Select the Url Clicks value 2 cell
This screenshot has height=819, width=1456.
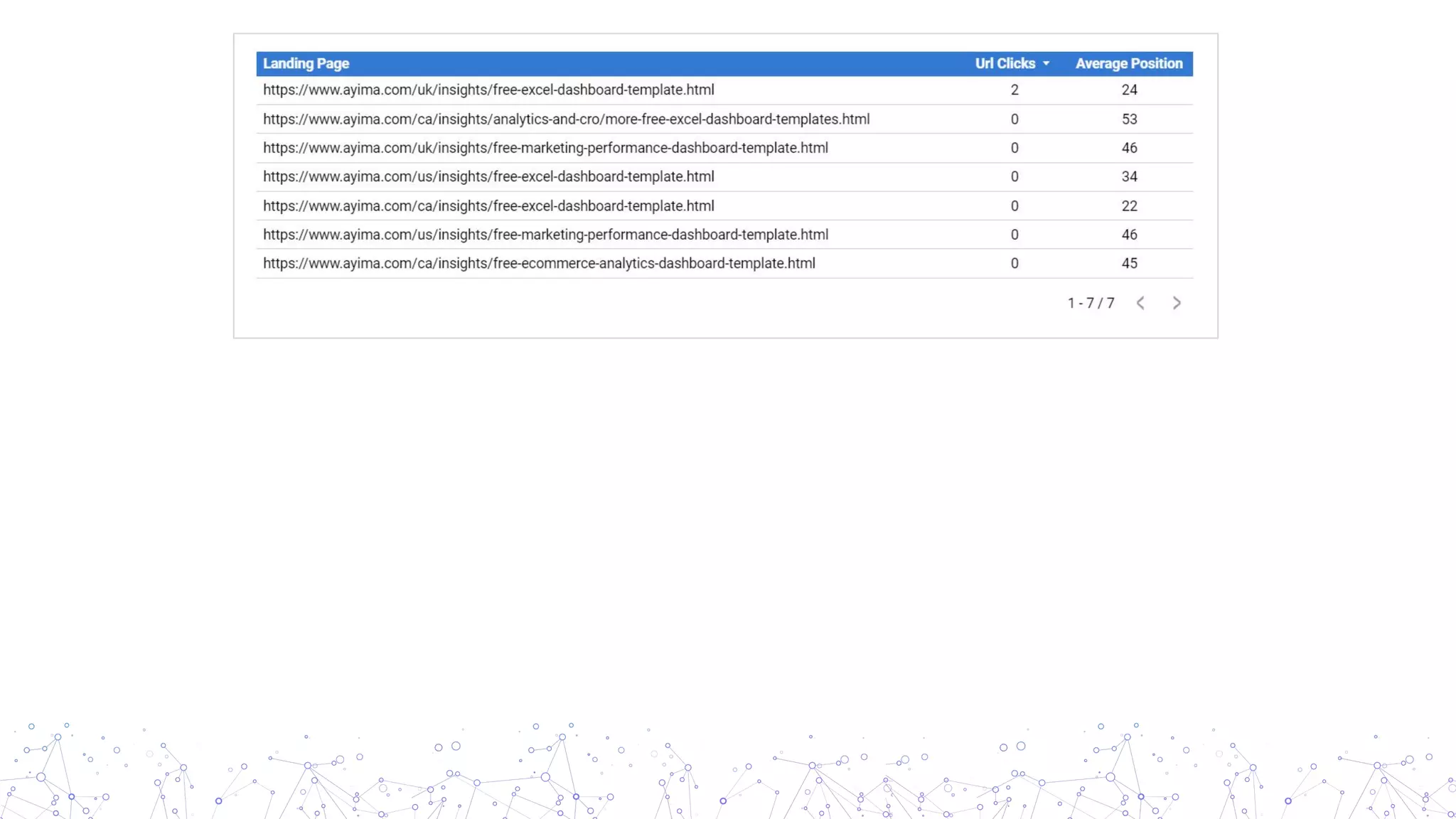(x=1015, y=90)
